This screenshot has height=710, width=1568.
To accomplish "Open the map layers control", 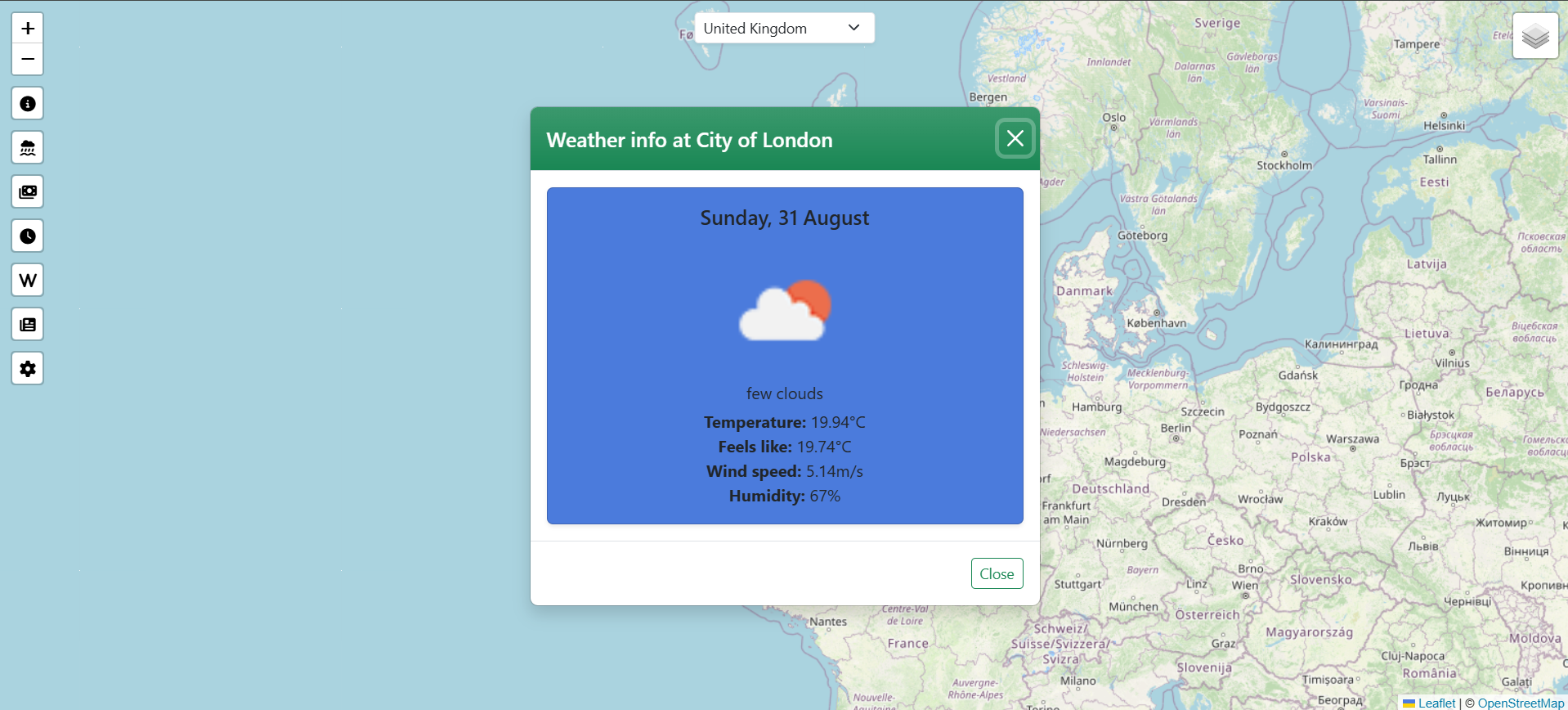I will tap(1535, 36).
